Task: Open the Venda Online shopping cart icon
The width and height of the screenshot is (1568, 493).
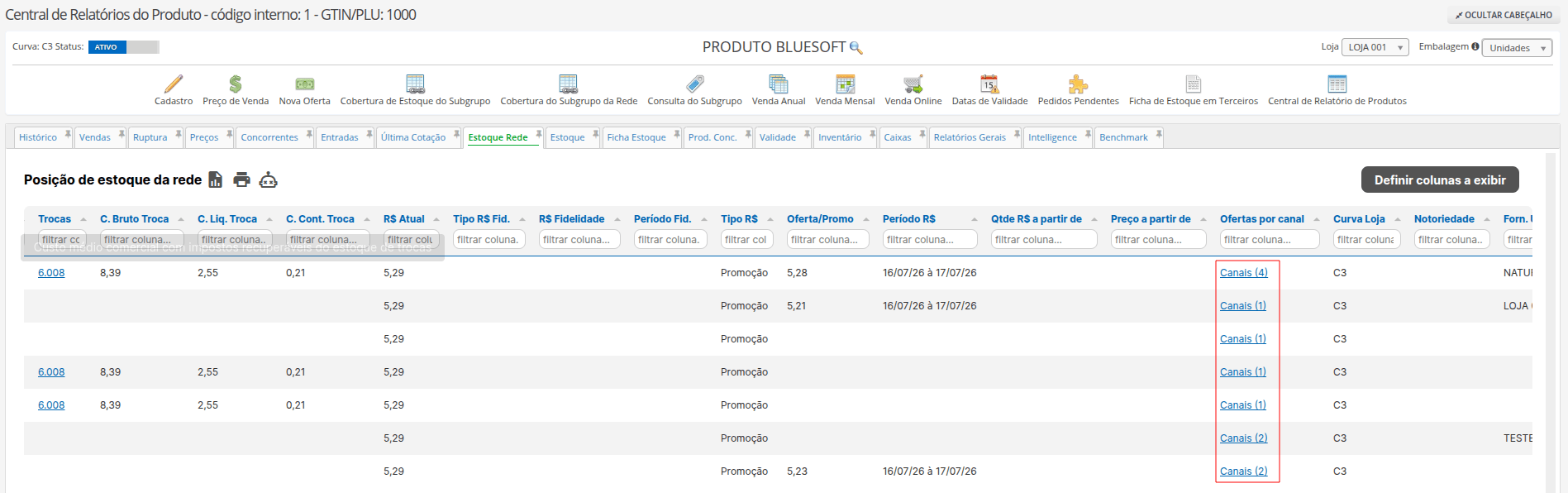Action: [913, 84]
